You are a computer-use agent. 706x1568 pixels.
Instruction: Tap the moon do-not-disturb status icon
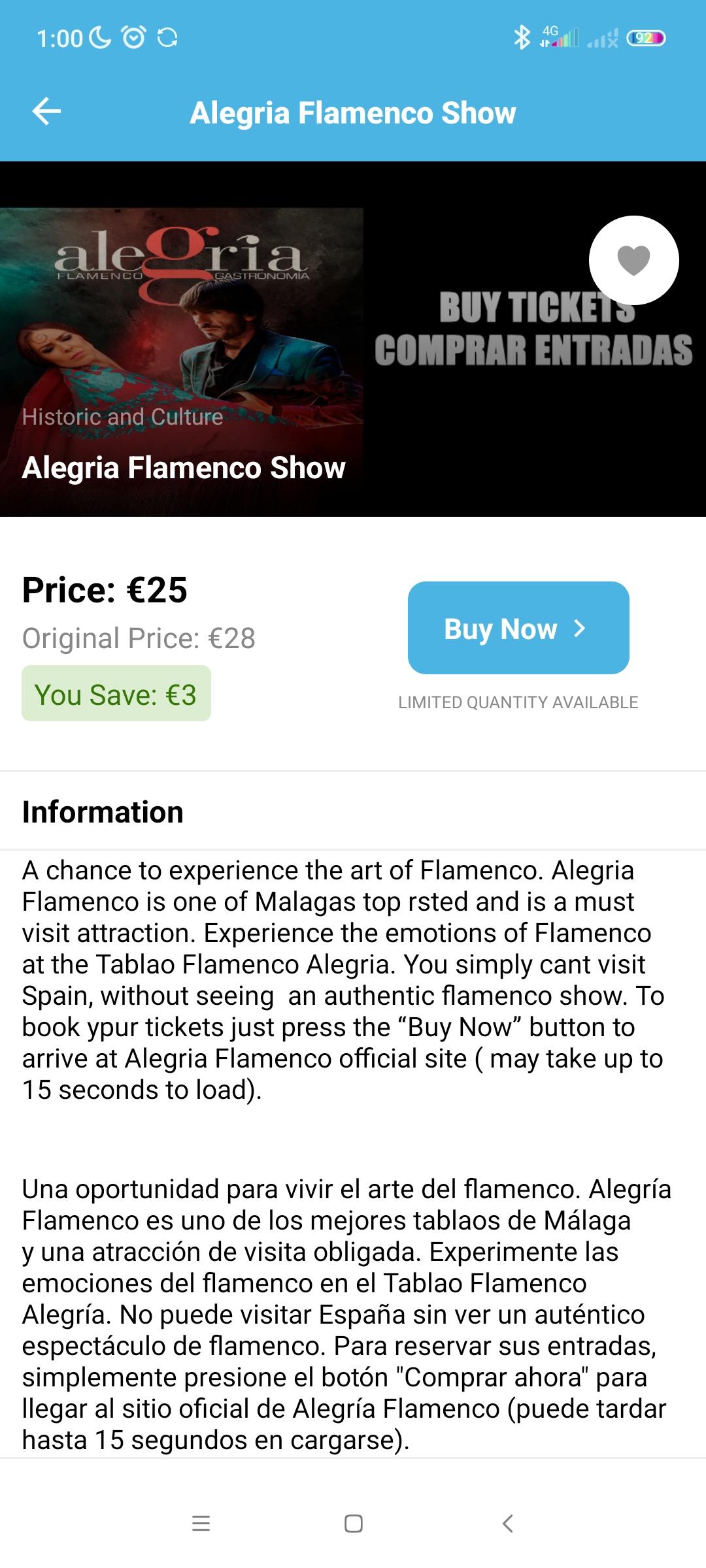[x=100, y=38]
